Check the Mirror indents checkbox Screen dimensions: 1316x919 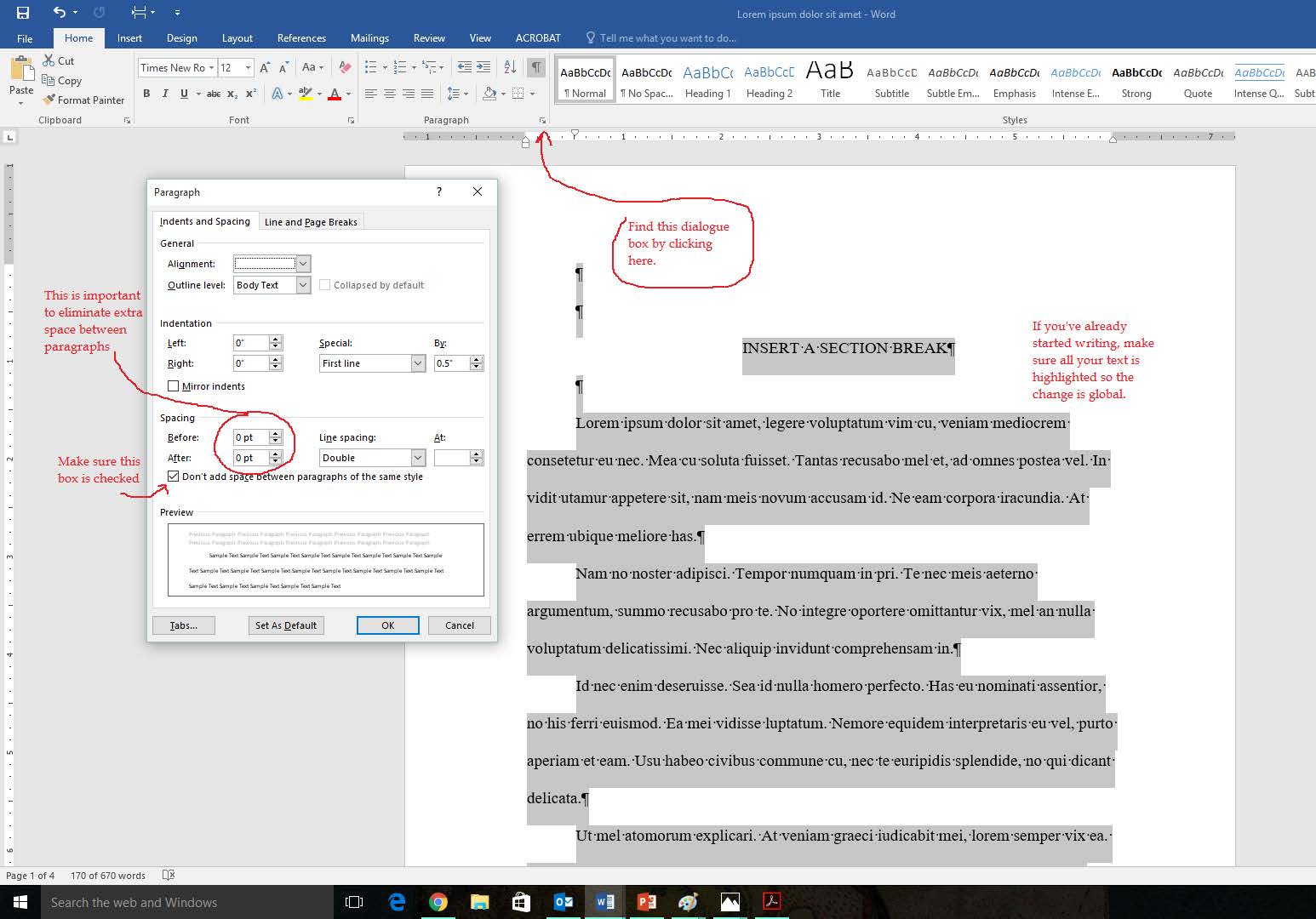point(174,386)
